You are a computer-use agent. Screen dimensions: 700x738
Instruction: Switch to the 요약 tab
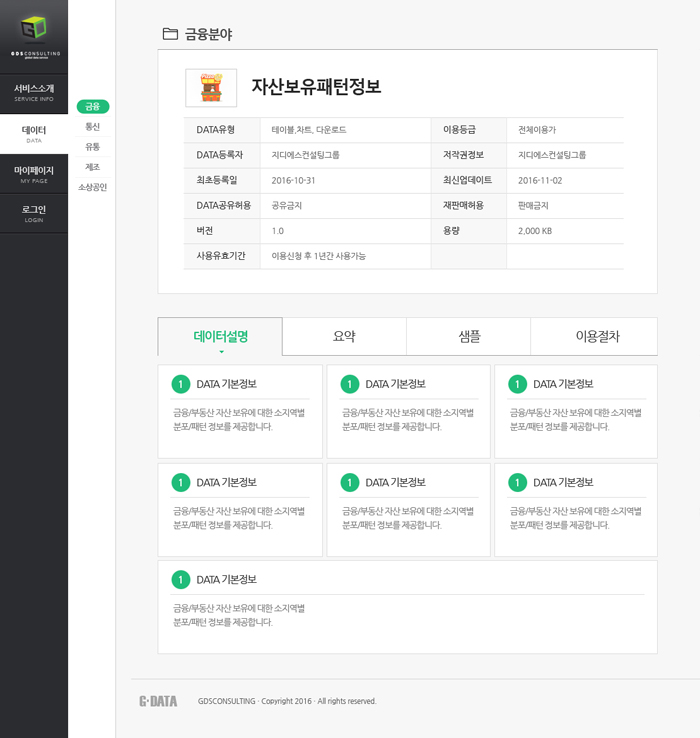[x=344, y=336]
